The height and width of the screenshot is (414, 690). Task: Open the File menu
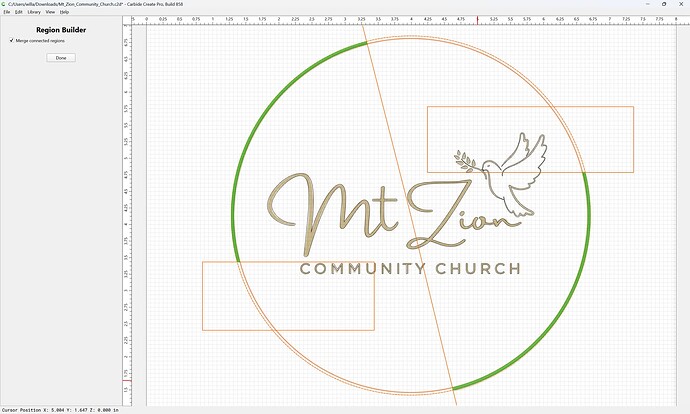point(7,12)
